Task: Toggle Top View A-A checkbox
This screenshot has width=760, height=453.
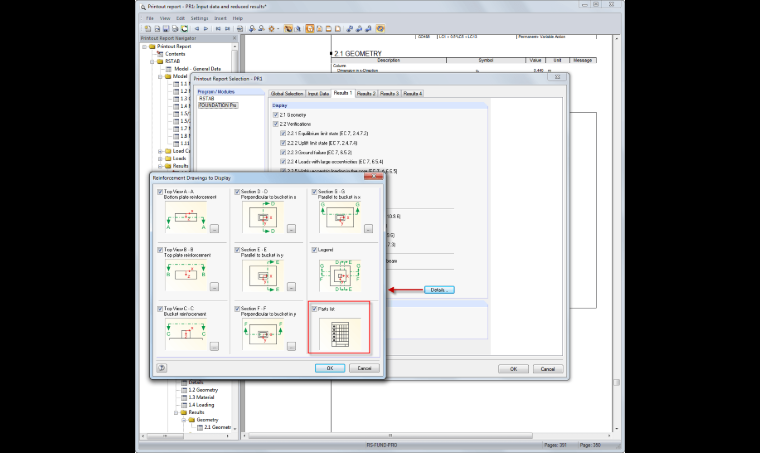Action: [160, 192]
